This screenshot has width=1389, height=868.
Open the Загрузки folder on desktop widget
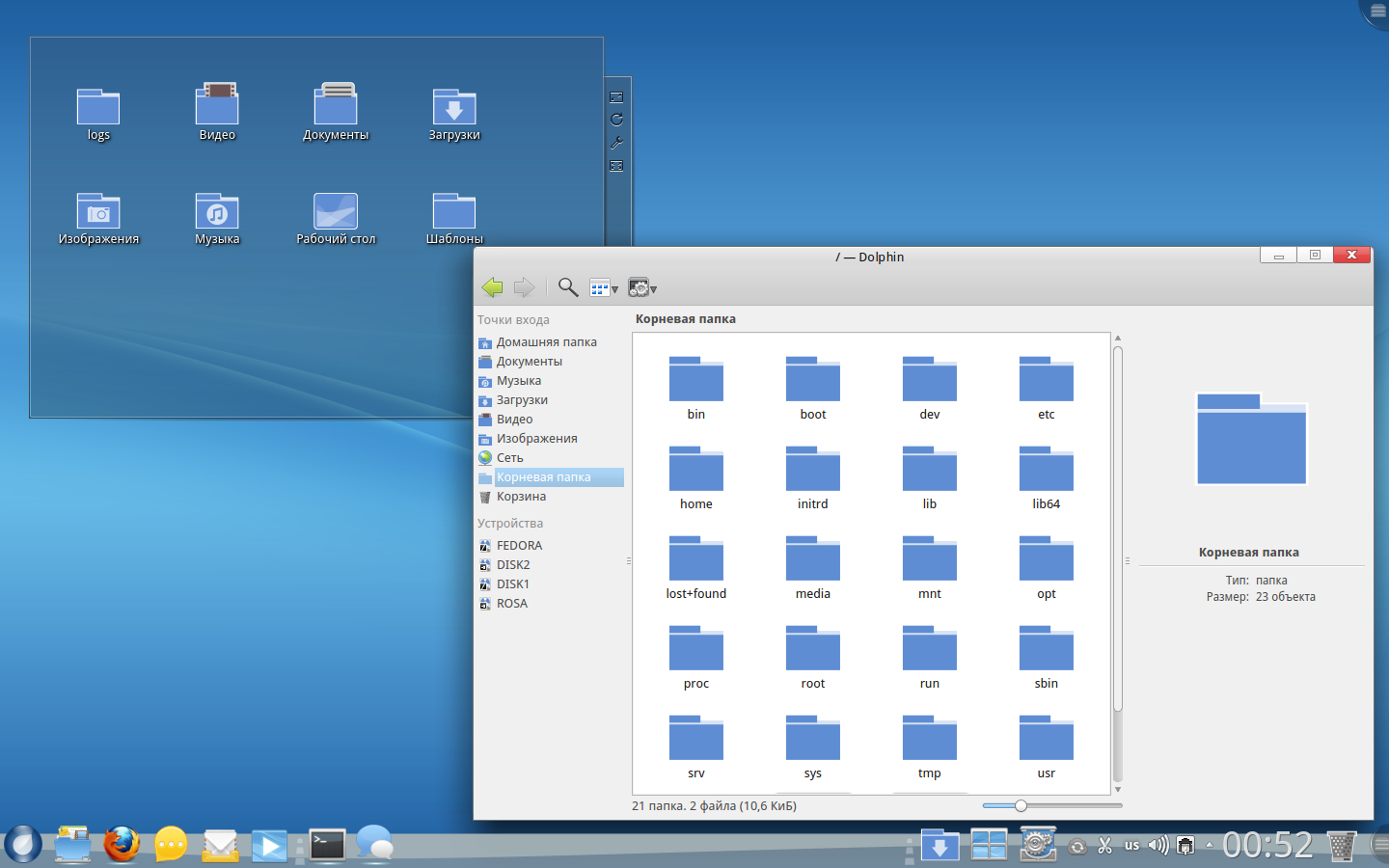454,108
